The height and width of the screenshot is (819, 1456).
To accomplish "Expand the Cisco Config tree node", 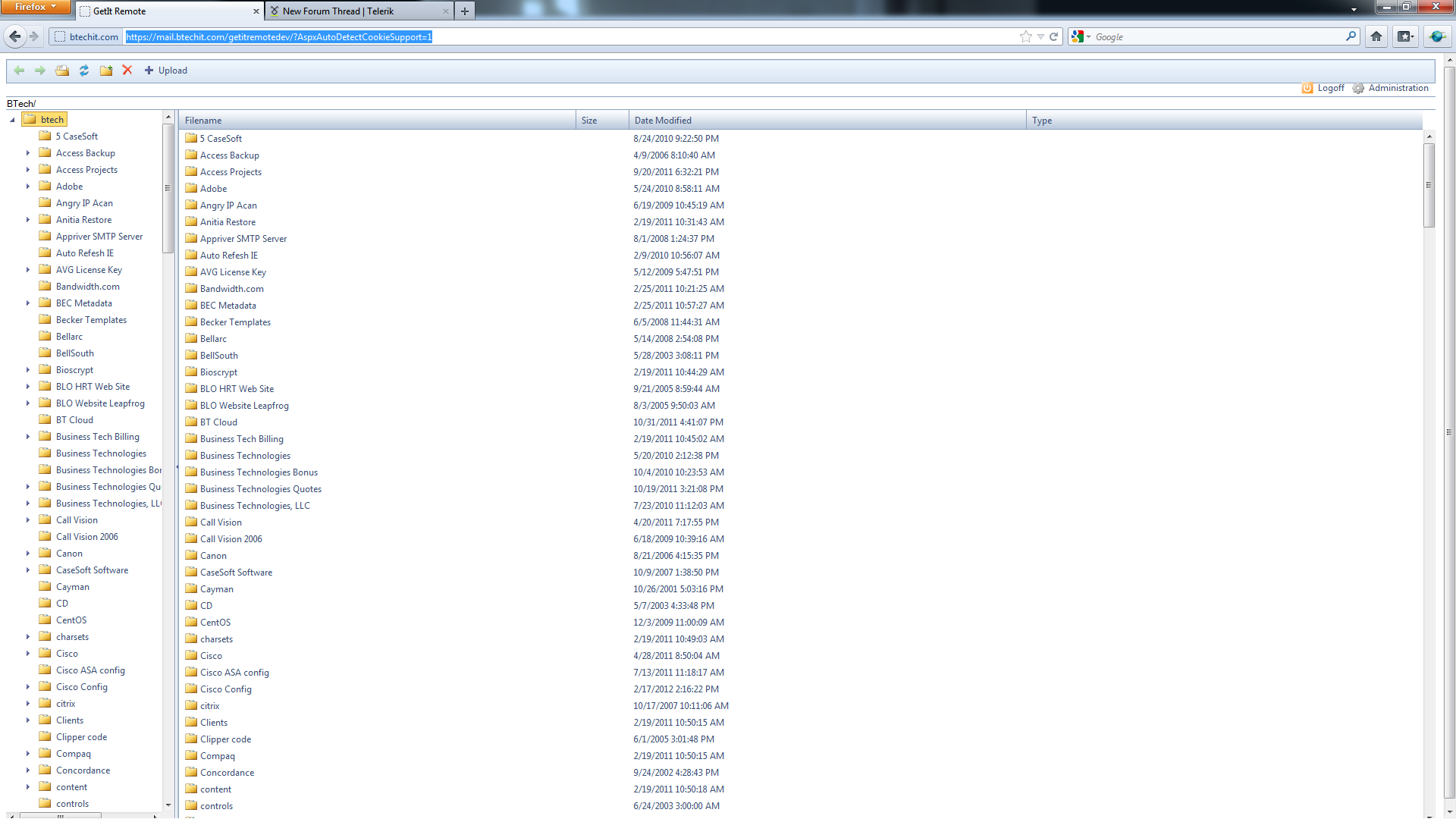I will pos(28,687).
